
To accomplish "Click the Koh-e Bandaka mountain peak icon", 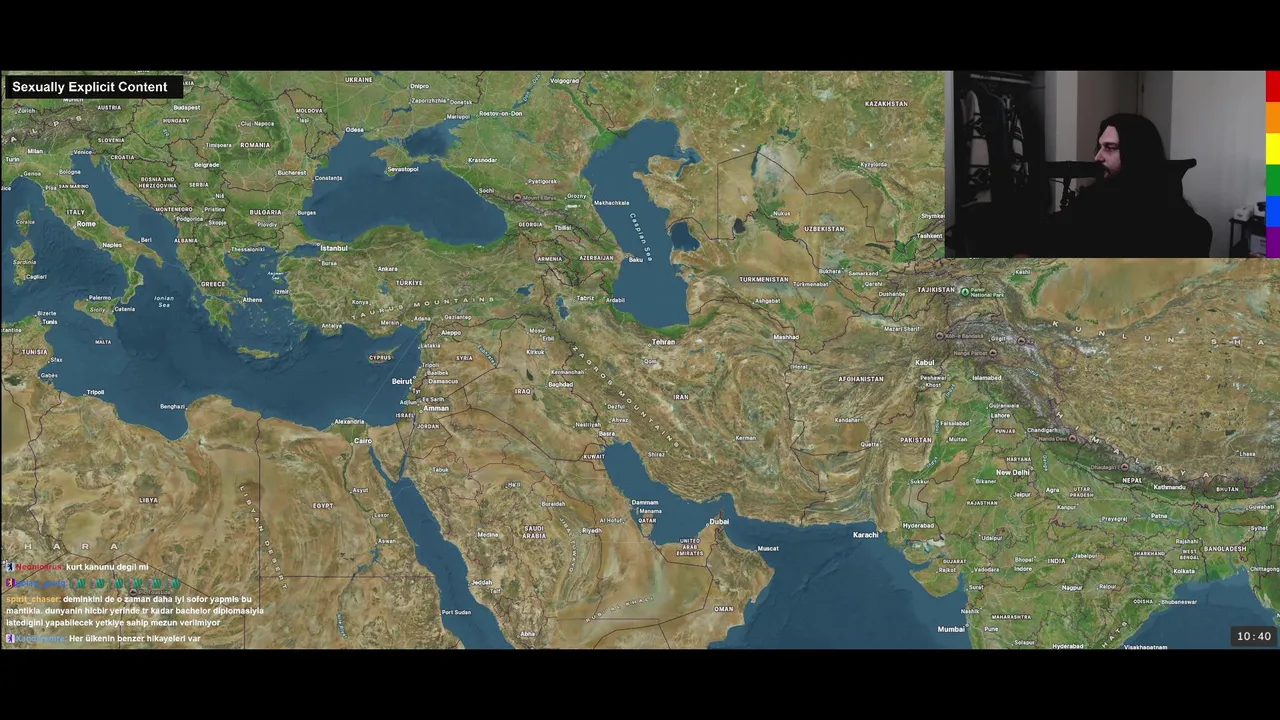I will click(x=940, y=336).
